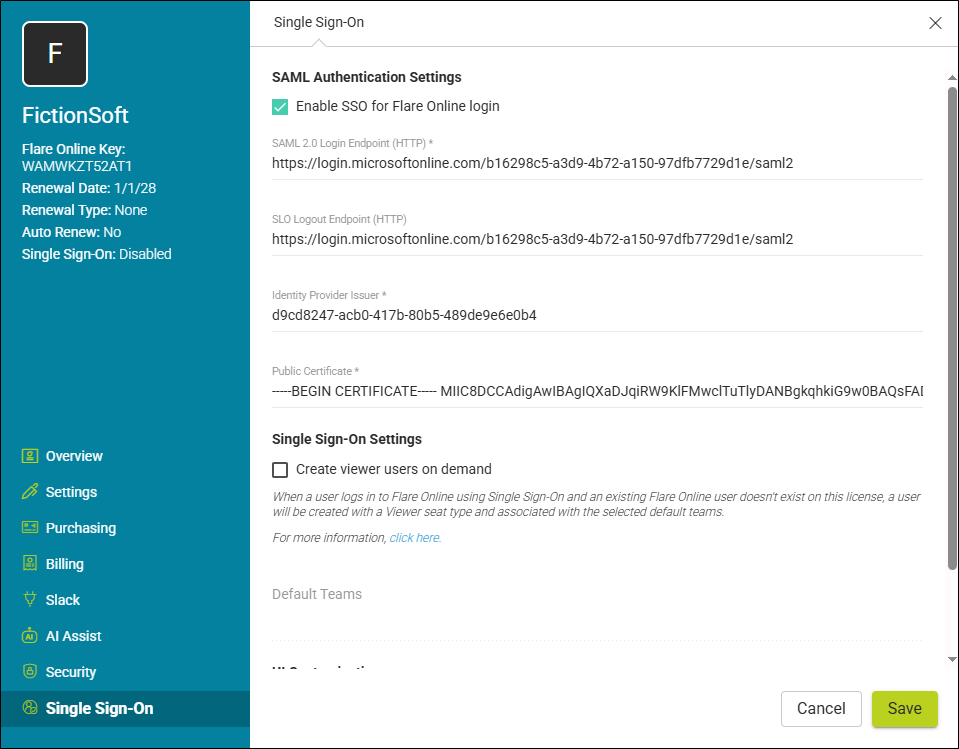This screenshot has height=749, width=959.
Task: Click the FictionSoft license name
Action: pyautogui.click(x=75, y=115)
